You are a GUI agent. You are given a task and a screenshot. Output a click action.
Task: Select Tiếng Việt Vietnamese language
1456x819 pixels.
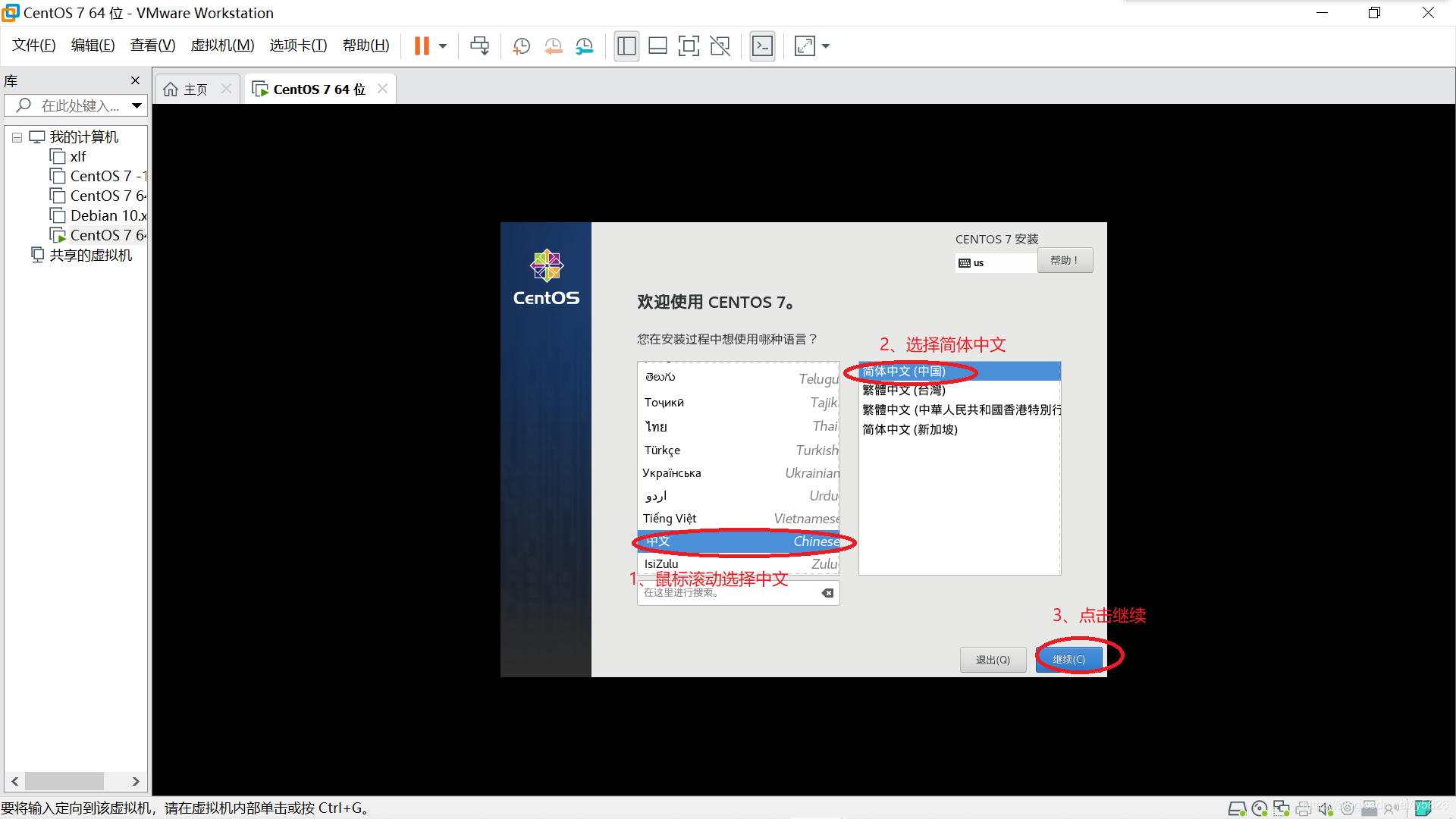tap(739, 518)
